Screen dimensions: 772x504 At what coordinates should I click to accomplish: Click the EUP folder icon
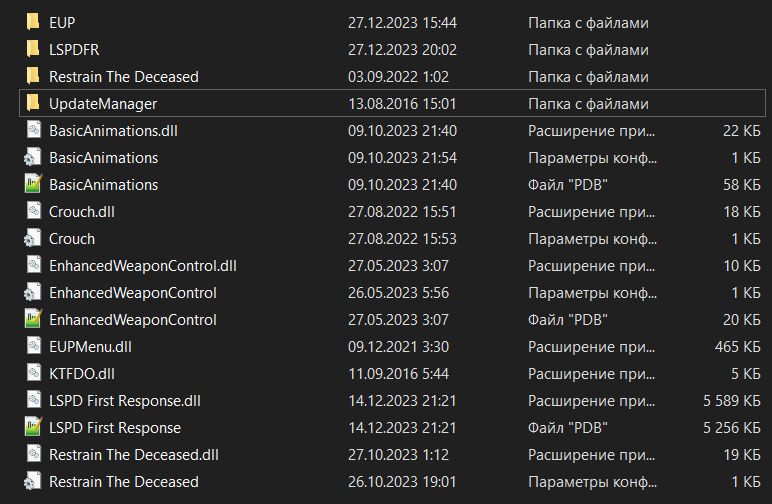32,22
